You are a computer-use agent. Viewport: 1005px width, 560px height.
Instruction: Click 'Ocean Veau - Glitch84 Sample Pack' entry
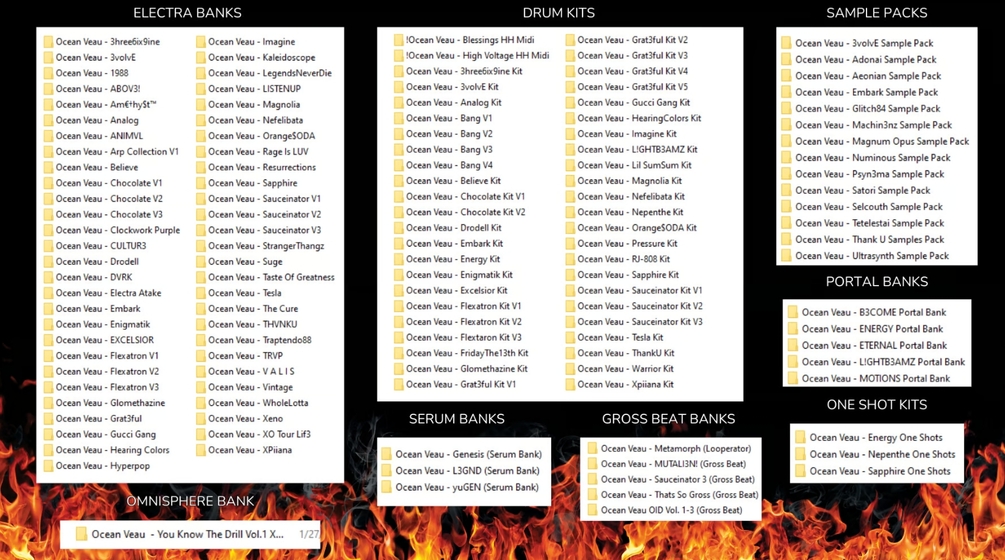coord(868,109)
